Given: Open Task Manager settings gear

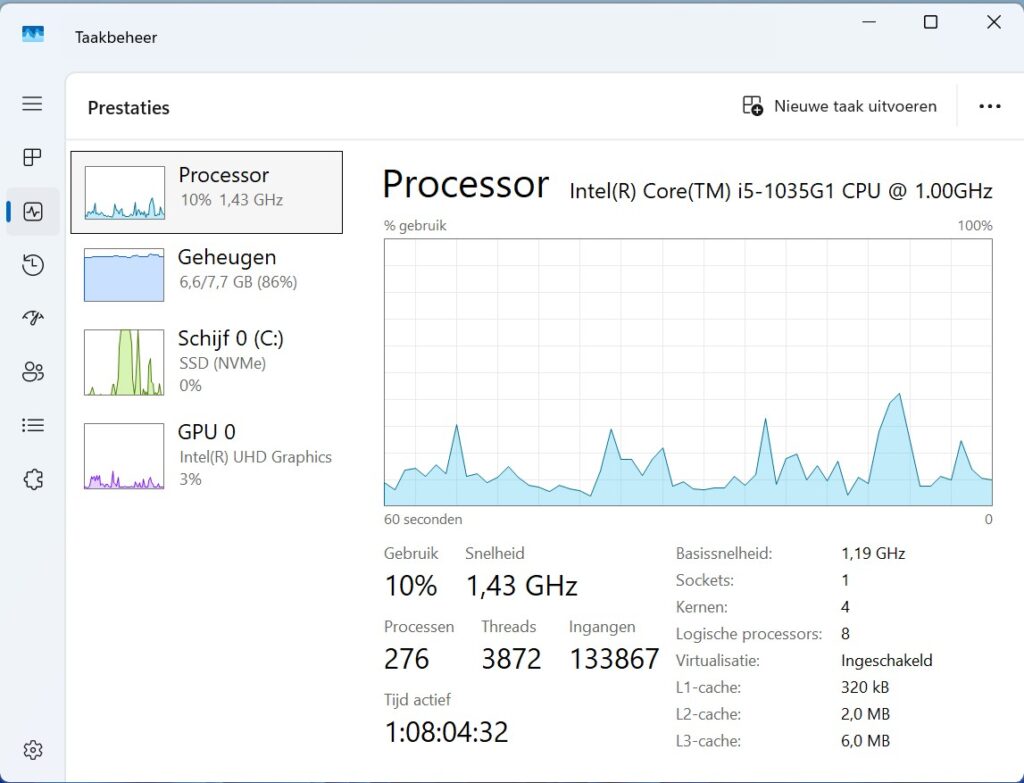Looking at the screenshot, I should [x=33, y=750].
